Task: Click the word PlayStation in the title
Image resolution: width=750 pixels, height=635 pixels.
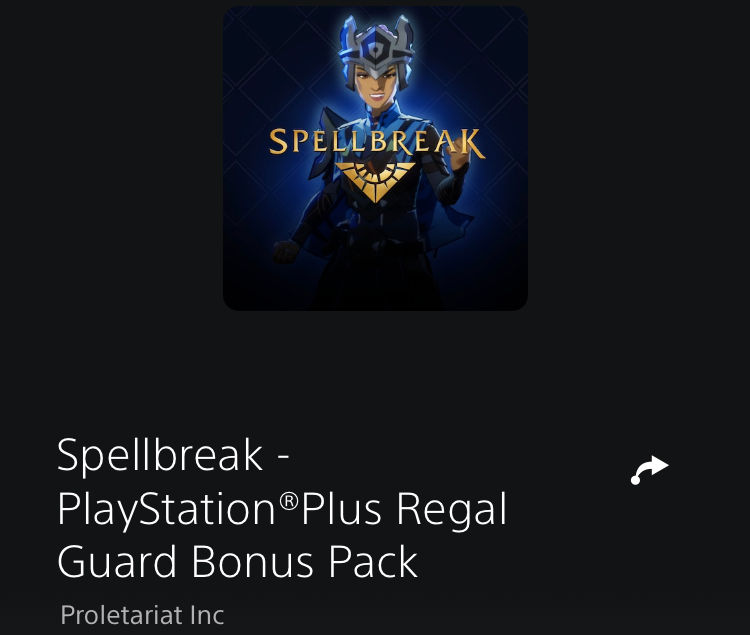Action: coord(167,511)
